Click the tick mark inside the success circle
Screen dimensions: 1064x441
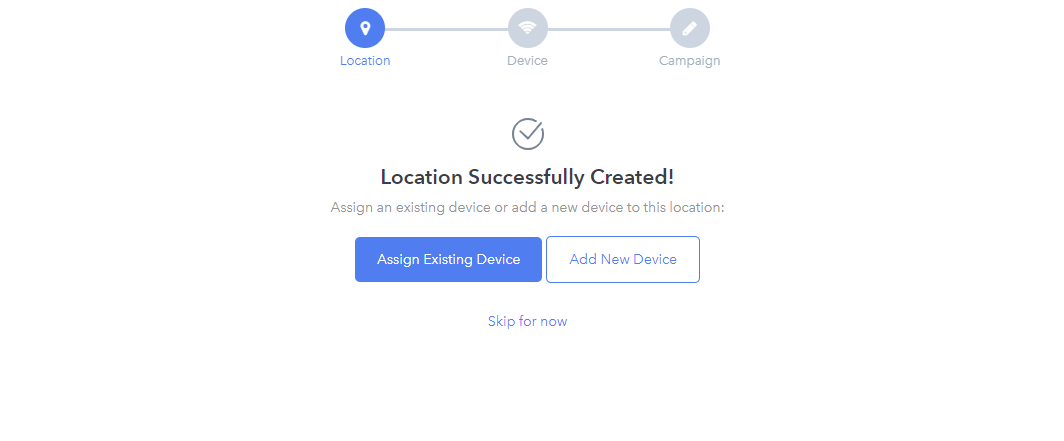point(531,130)
